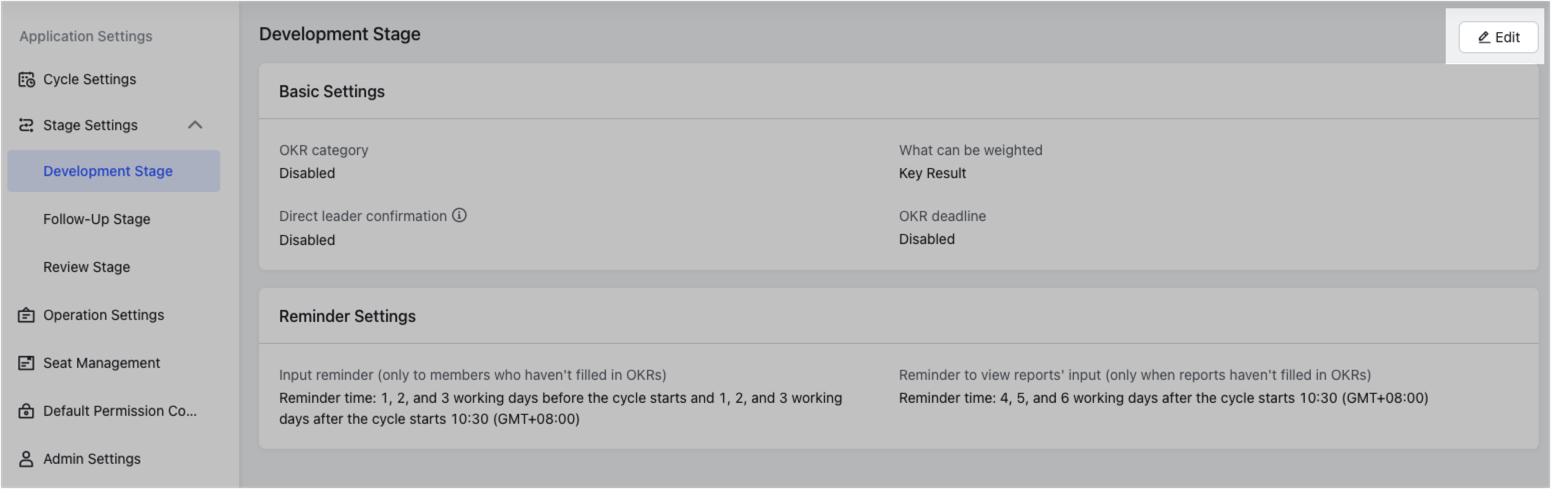Viewport: 1551px width, 489px height.
Task: Open the Follow-Up Stage page
Action: click(97, 219)
